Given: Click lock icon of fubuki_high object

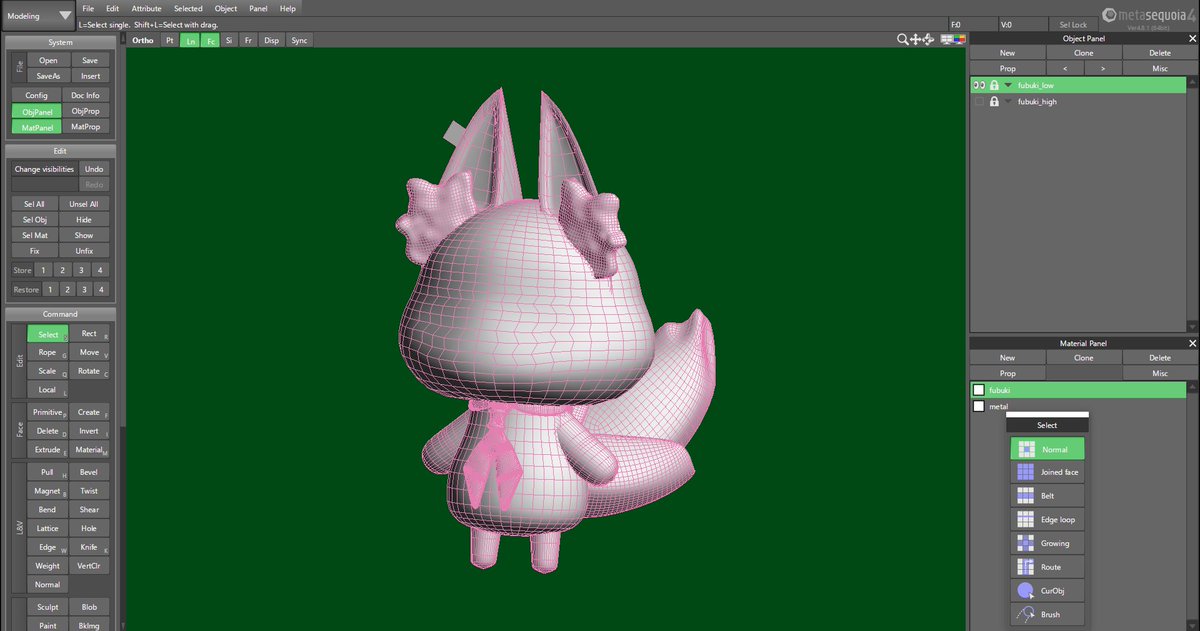Looking at the screenshot, I should (x=994, y=102).
